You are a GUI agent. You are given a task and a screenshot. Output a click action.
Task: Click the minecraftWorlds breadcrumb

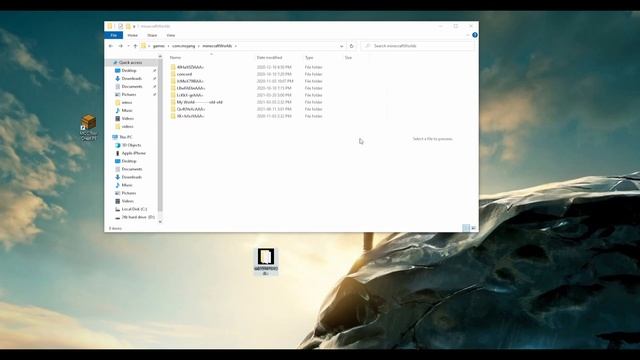[x=217, y=46]
